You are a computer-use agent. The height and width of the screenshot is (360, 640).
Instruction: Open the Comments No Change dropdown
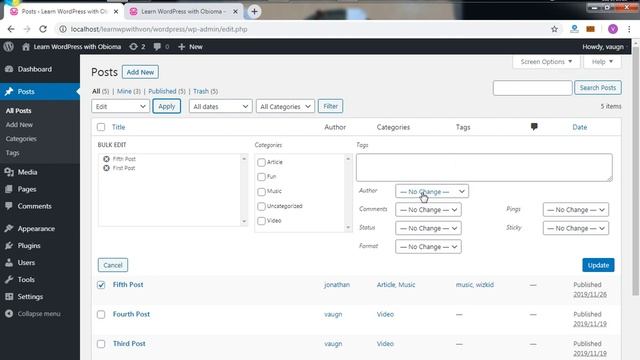coord(428,209)
